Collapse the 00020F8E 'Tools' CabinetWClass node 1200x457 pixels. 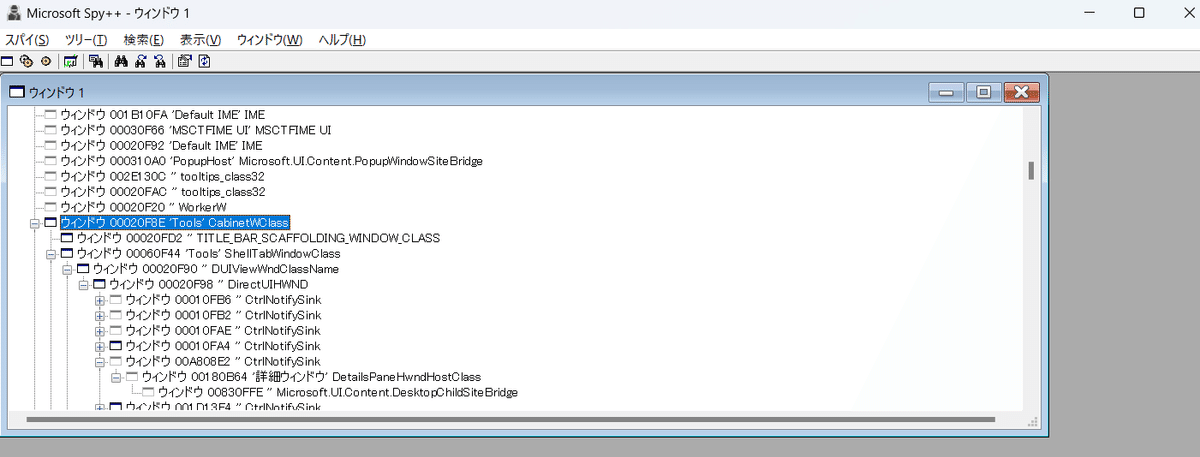click(x=35, y=223)
